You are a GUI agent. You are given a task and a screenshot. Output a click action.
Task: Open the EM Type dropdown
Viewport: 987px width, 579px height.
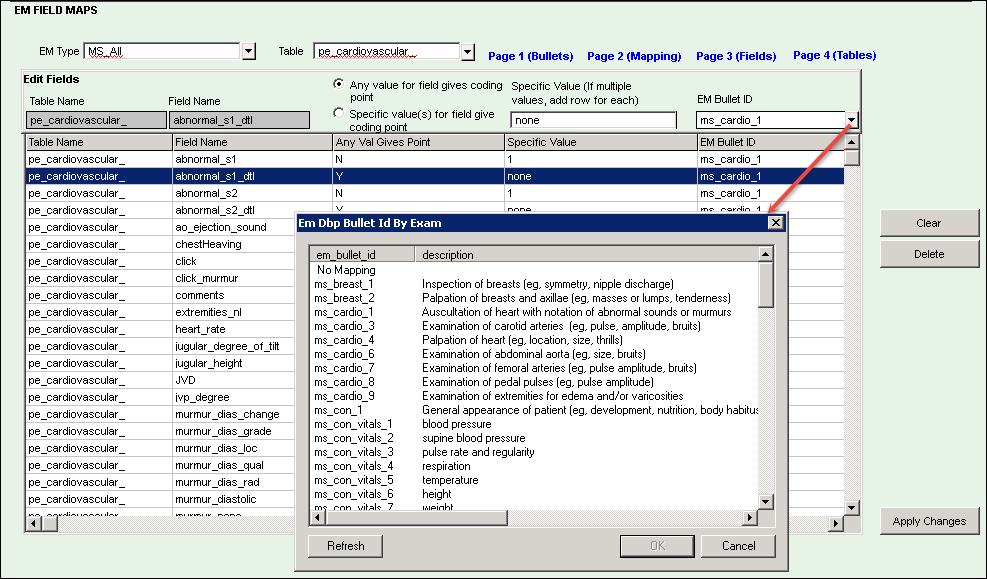click(248, 51)
